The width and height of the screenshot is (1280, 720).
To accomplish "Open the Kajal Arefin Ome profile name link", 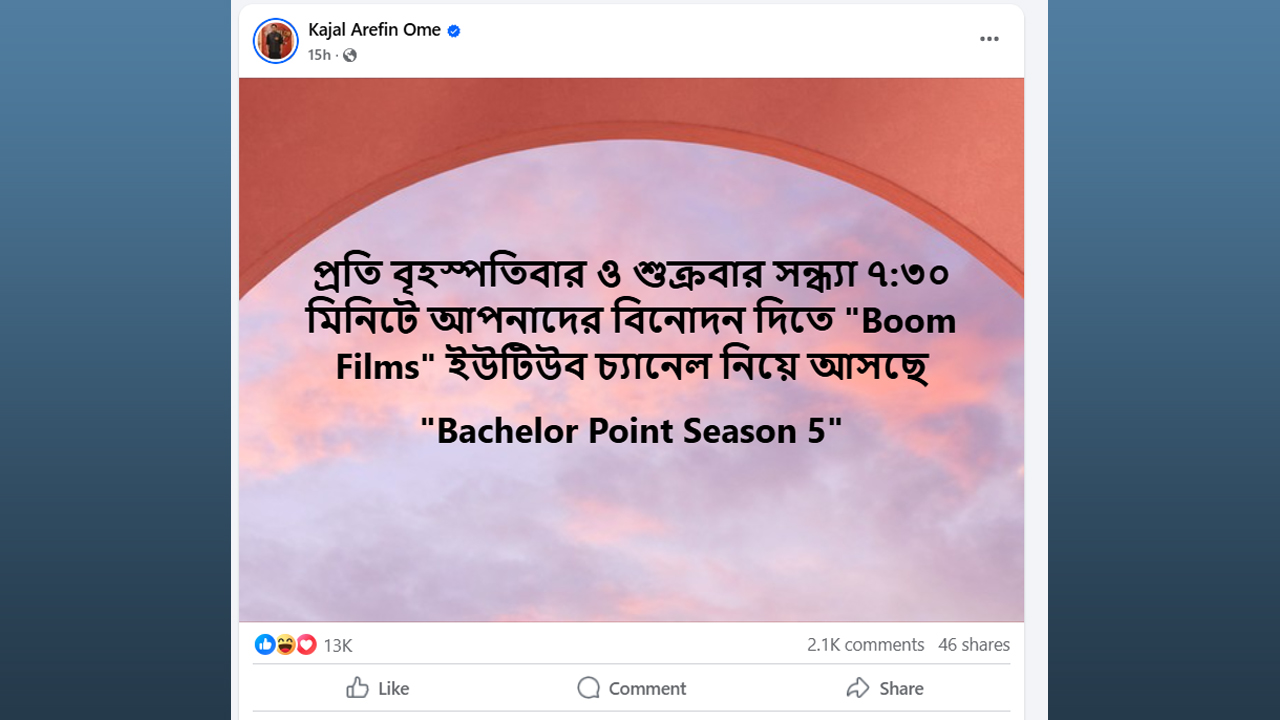I will 374,30.
